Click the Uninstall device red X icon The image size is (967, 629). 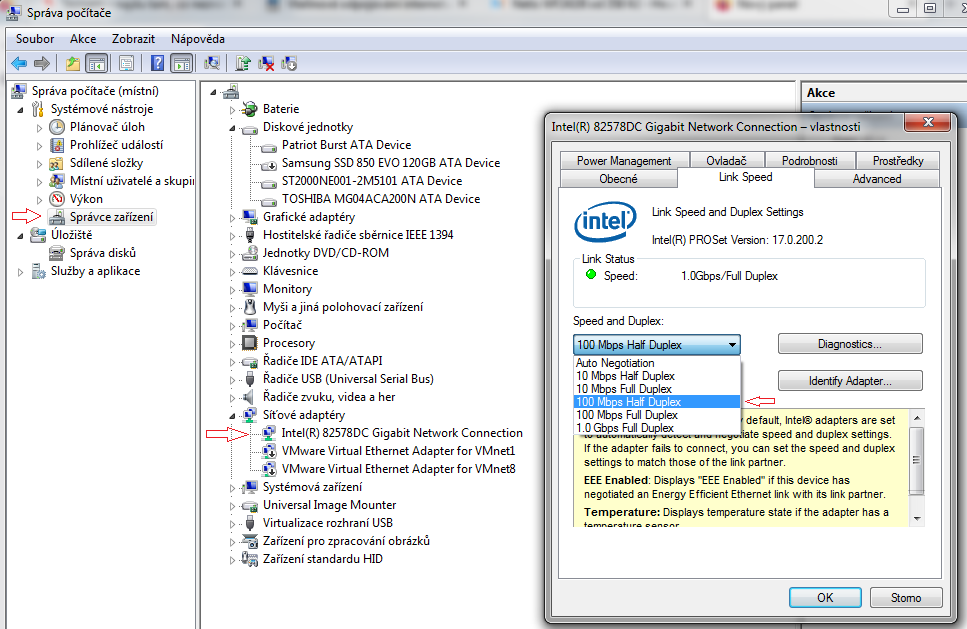coord(267,64)
